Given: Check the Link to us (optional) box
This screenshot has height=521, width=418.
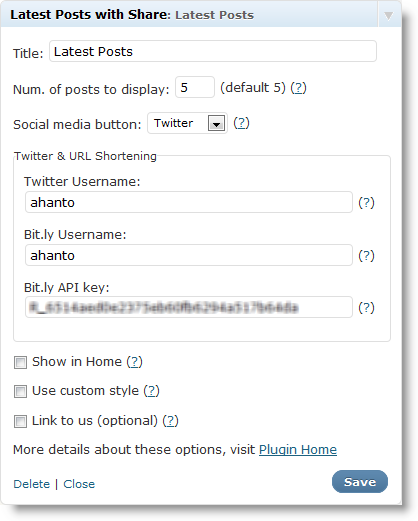Looking at the screenshot, I should 20,421.
